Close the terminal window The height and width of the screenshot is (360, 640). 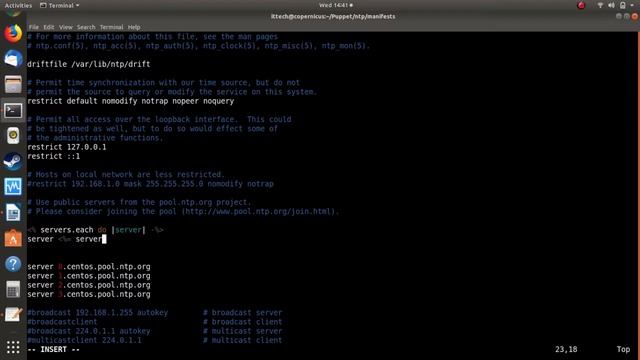(634, 16)
